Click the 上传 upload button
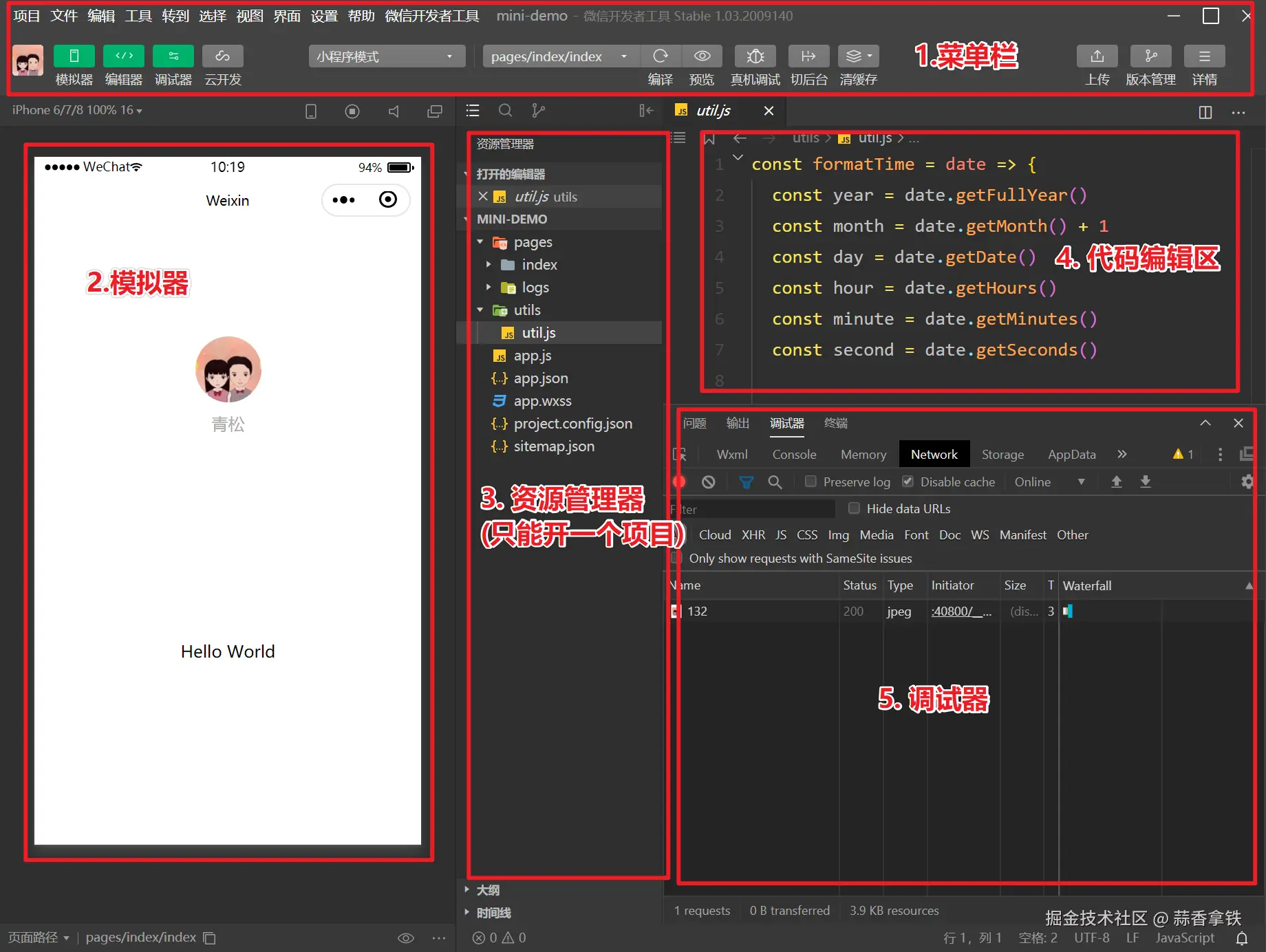The image size is (1266, 952). click(x=1097, y=56)
